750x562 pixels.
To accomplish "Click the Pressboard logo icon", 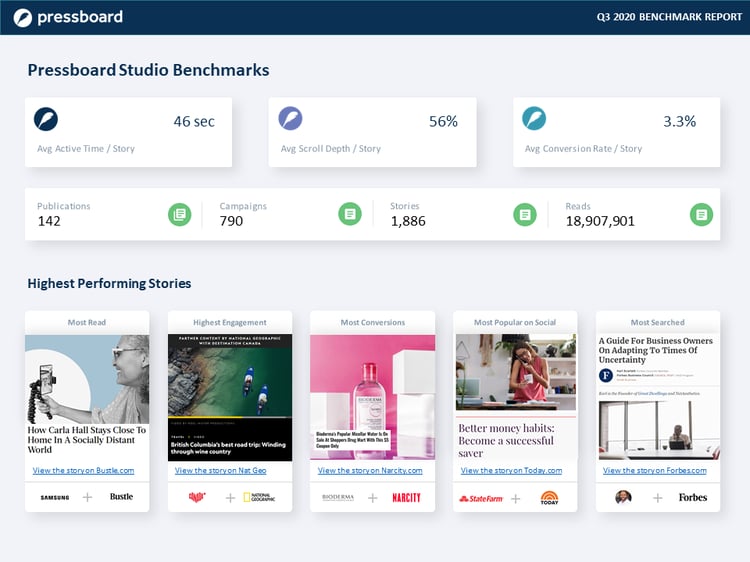I will click(x=22, y=18).
